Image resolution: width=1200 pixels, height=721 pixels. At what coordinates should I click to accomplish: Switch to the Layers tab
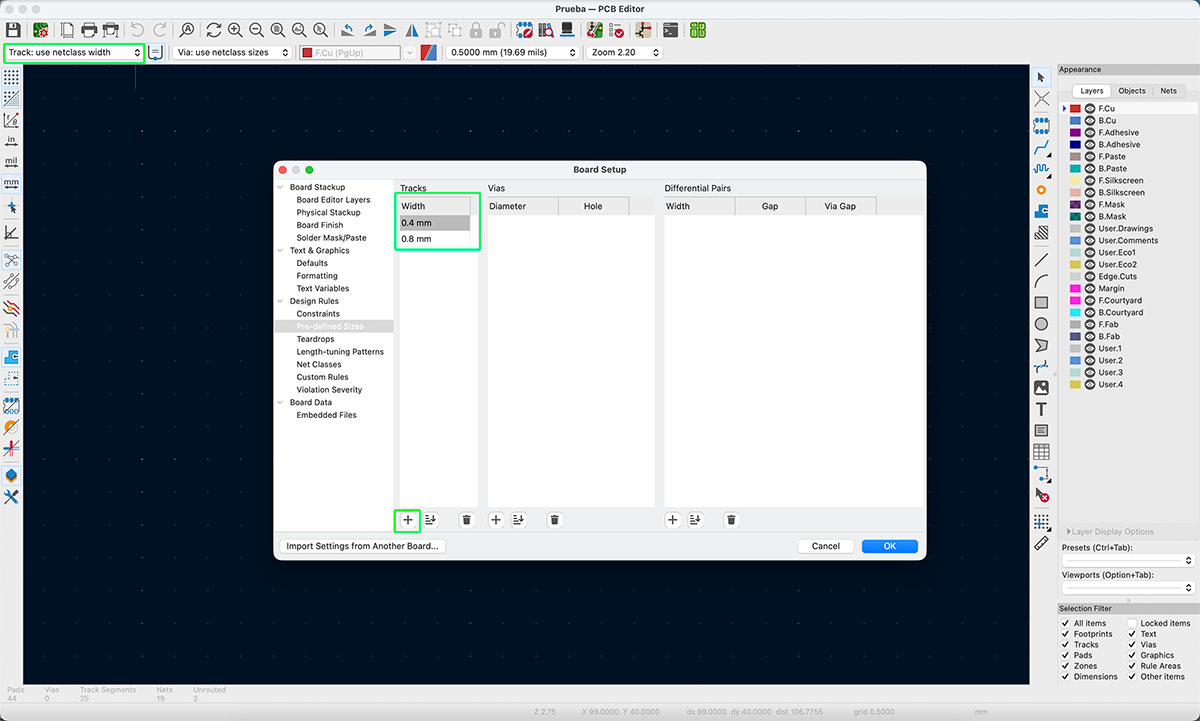(1091, 91)
